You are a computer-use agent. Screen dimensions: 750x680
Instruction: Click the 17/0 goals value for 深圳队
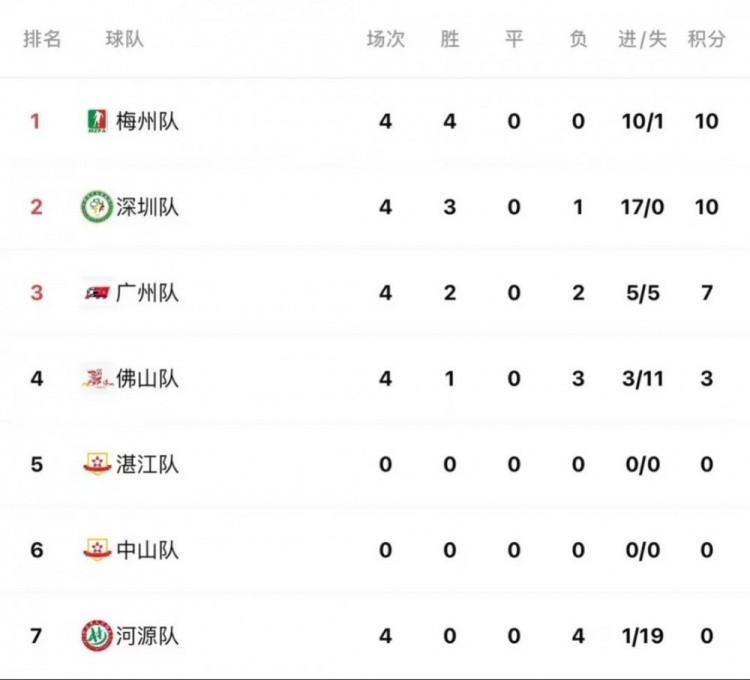[642, 207]
